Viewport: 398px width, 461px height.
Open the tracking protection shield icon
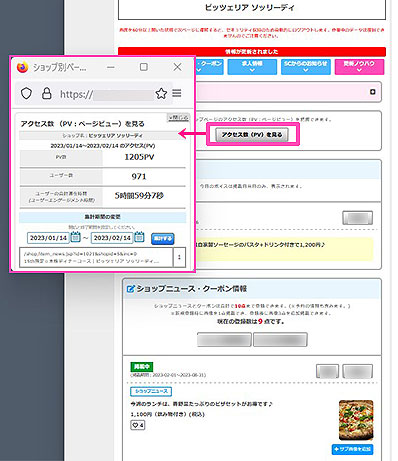click(26, 94)
